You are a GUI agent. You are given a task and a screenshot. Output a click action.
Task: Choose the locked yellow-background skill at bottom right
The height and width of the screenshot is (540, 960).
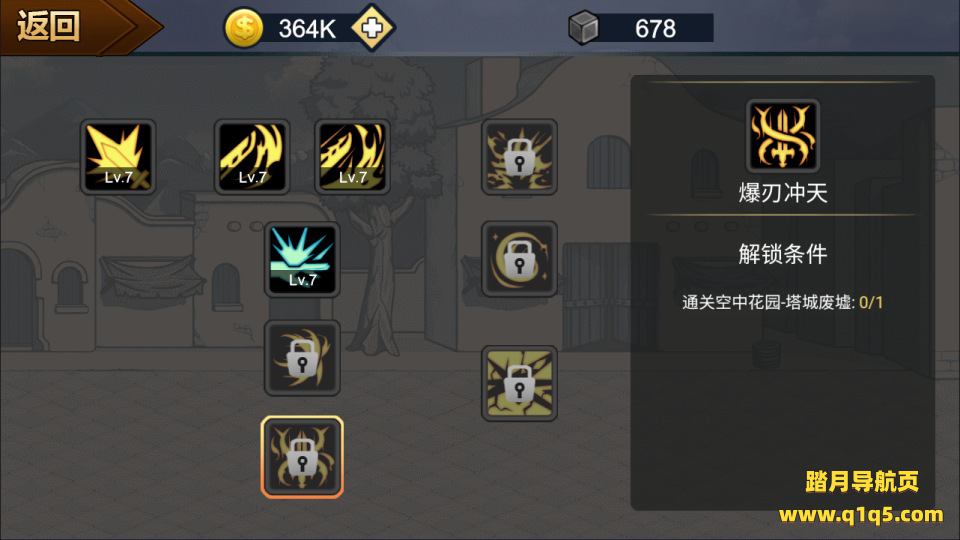point(519,383)
